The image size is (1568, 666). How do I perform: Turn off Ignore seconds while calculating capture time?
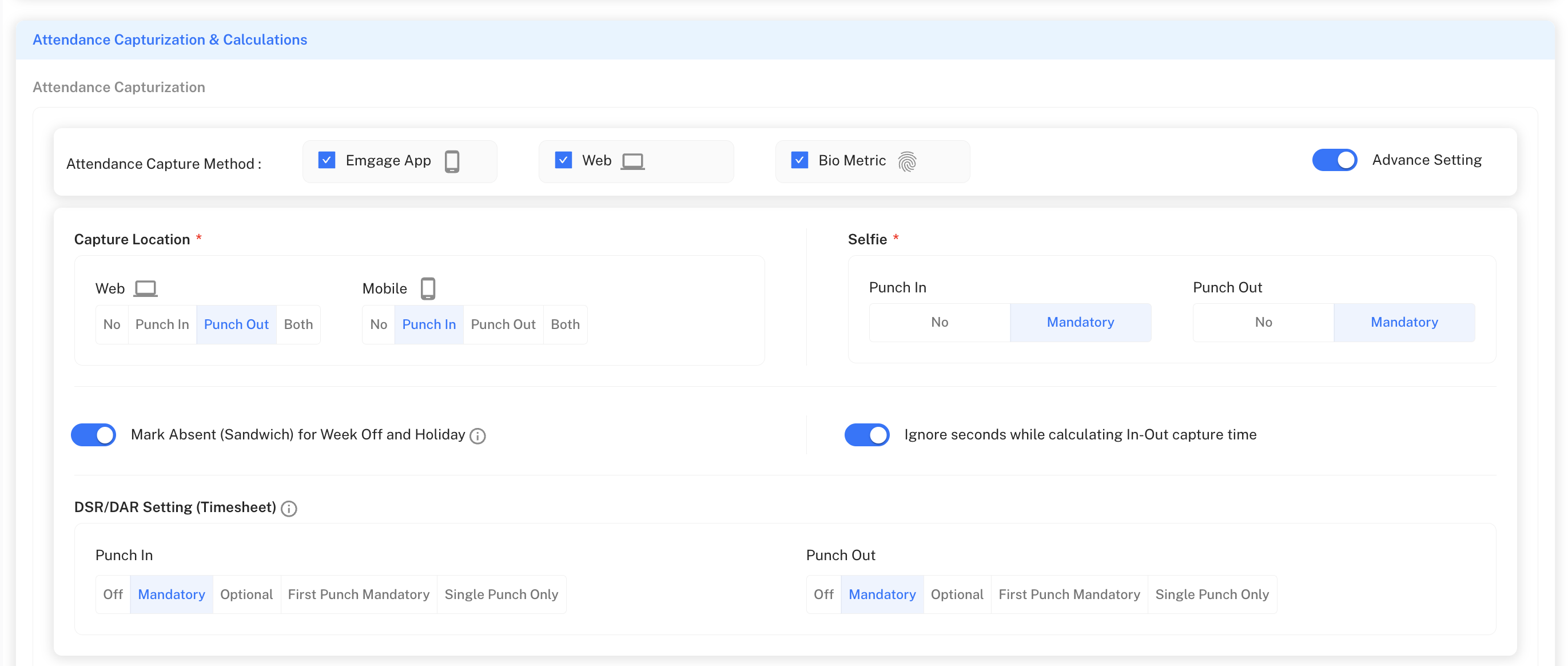point(867,435)
